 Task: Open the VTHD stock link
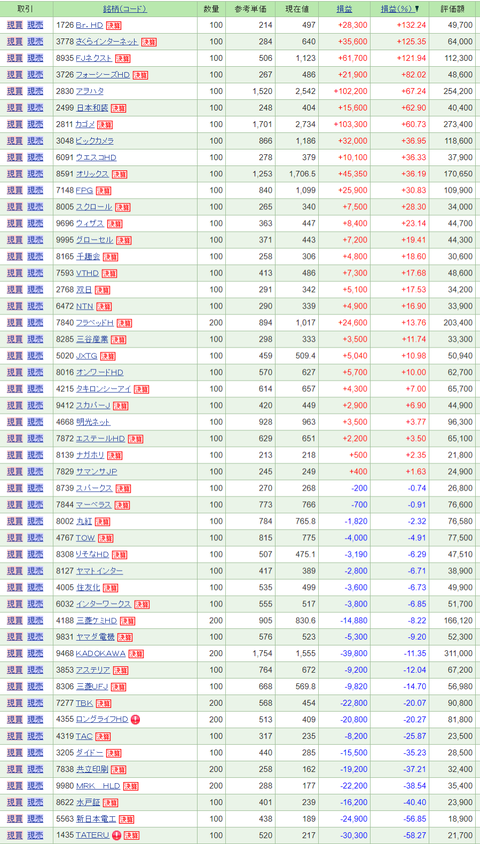(x=87, y=274)
